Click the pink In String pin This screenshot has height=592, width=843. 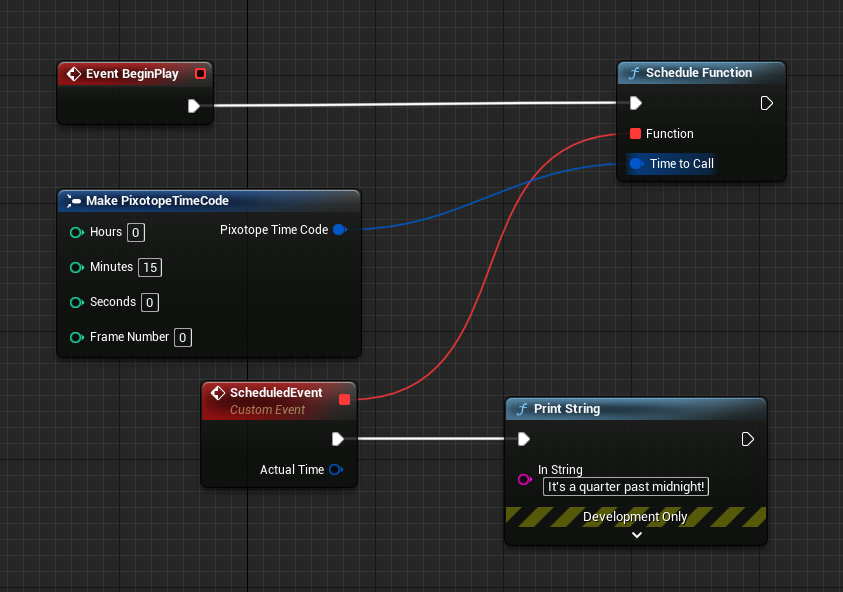coord(524,480)
